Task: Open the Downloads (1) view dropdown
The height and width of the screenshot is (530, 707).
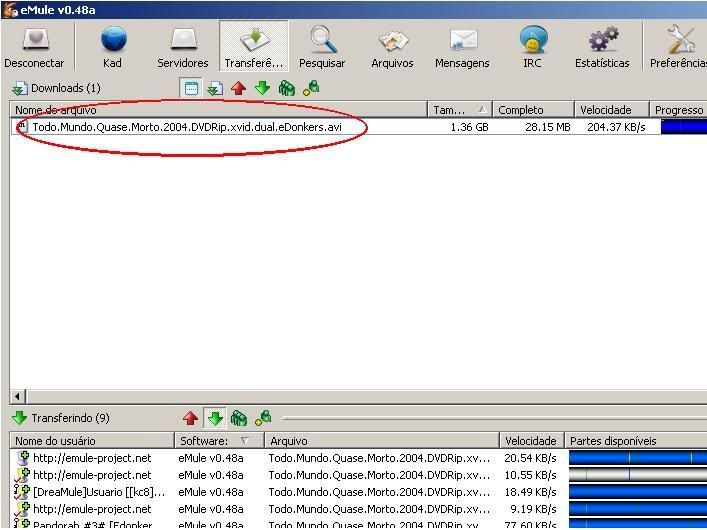Action: (x=56, y=88)
